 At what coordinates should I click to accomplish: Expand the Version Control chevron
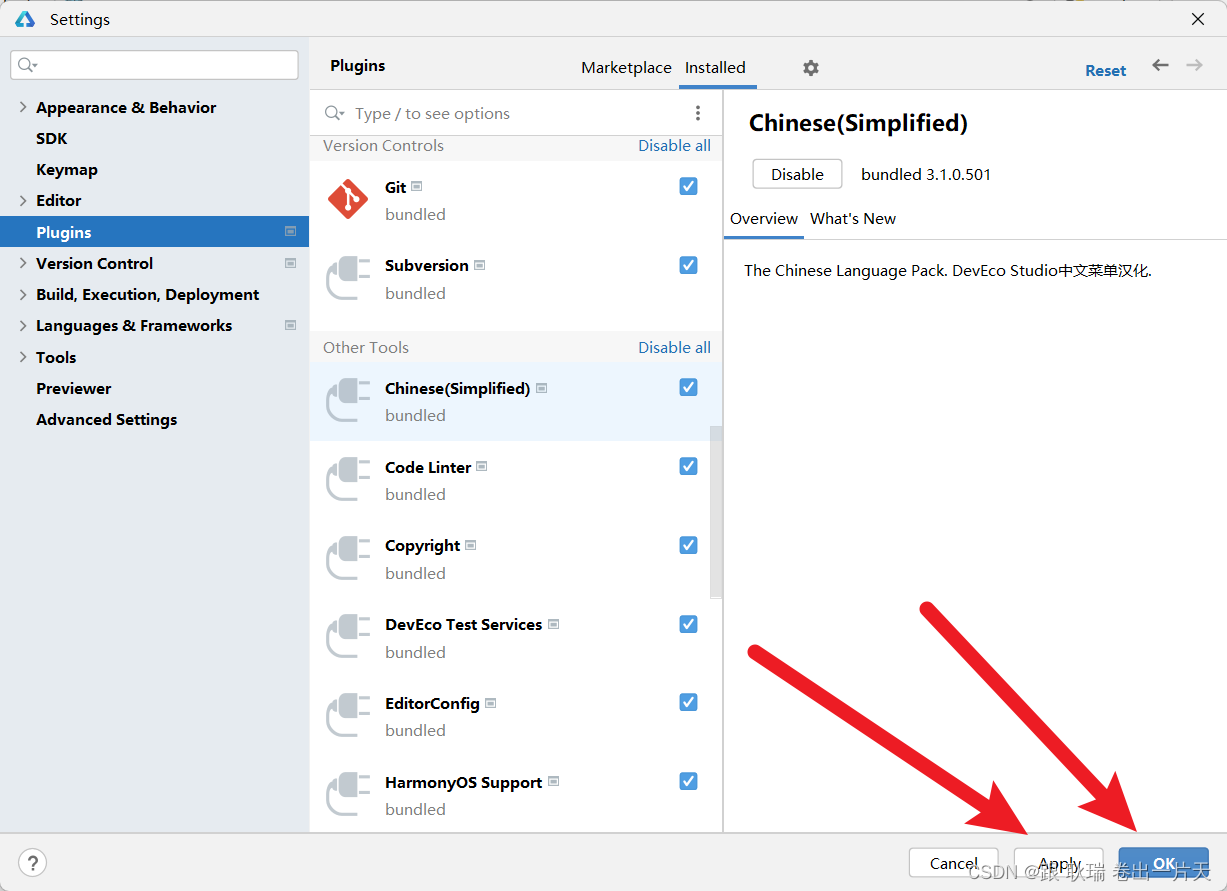tap(23, 263)
